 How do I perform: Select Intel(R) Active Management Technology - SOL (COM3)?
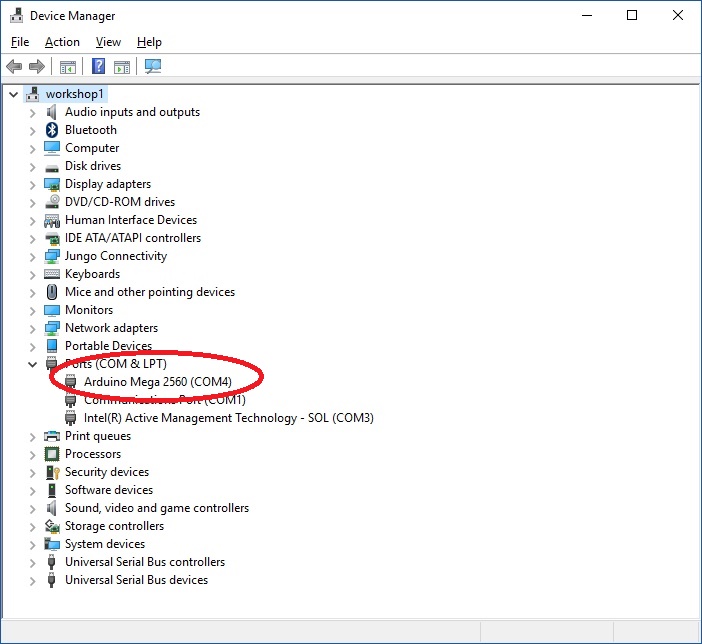pos(228,418)
